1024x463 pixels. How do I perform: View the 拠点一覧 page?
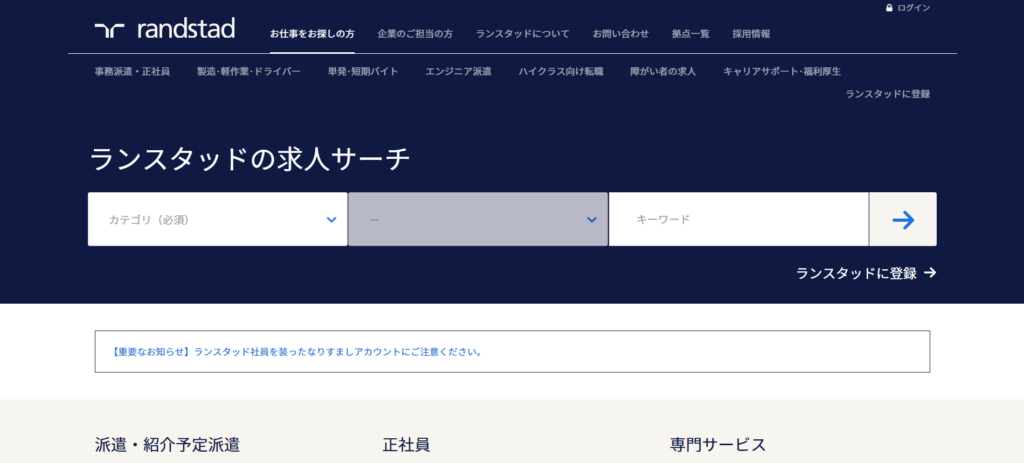tap(690, 34)
